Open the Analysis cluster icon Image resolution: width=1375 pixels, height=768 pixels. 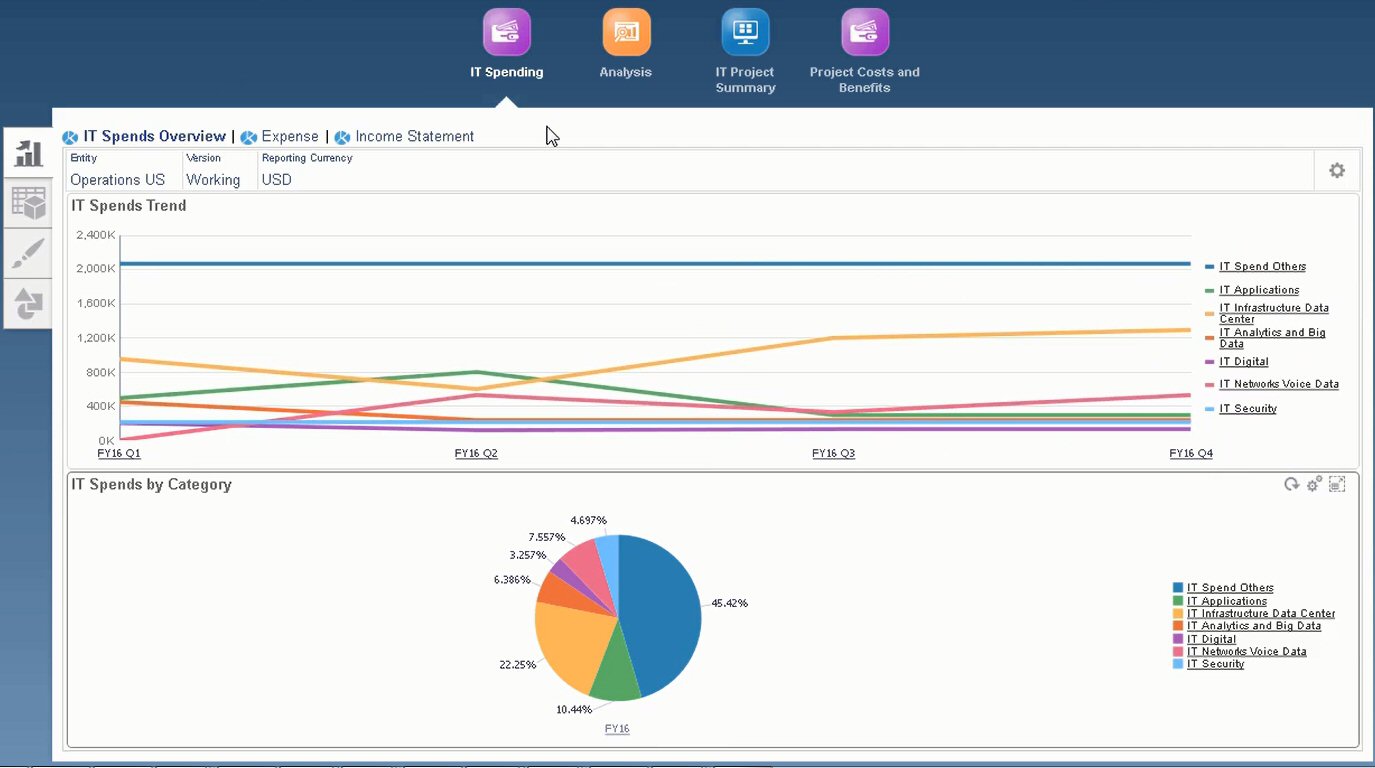(625, 32)
